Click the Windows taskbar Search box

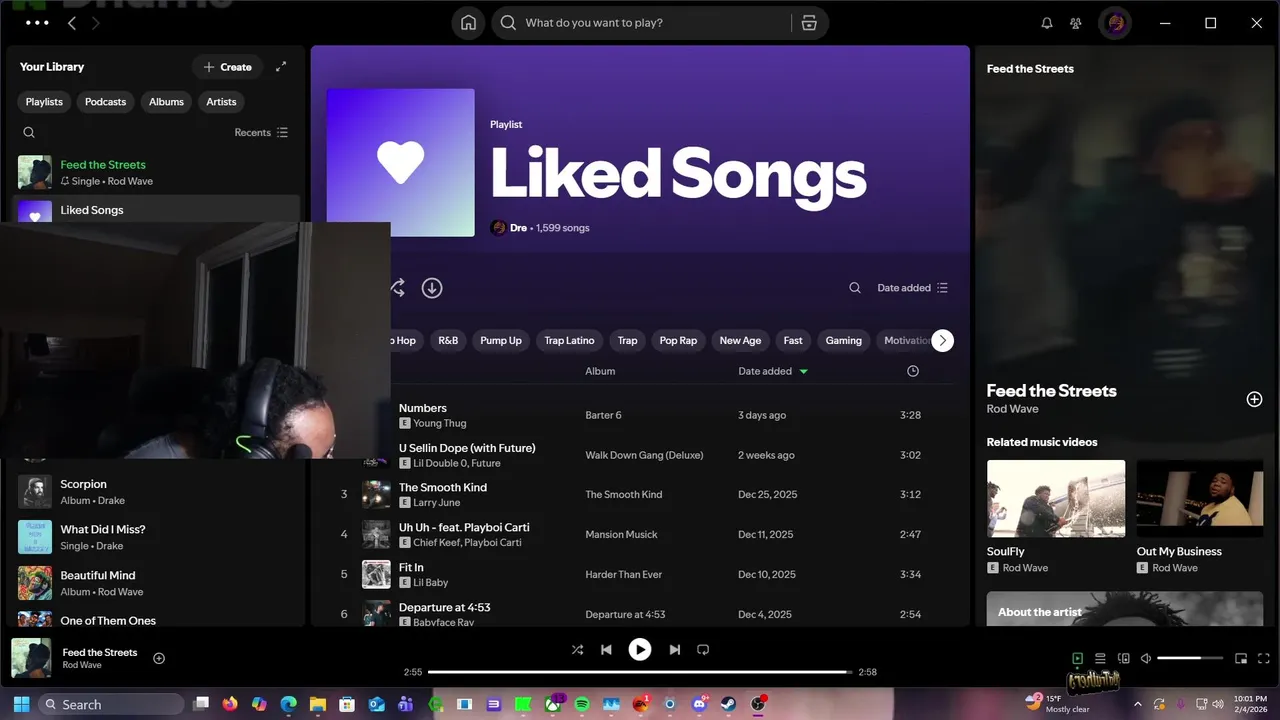[111, 704]
